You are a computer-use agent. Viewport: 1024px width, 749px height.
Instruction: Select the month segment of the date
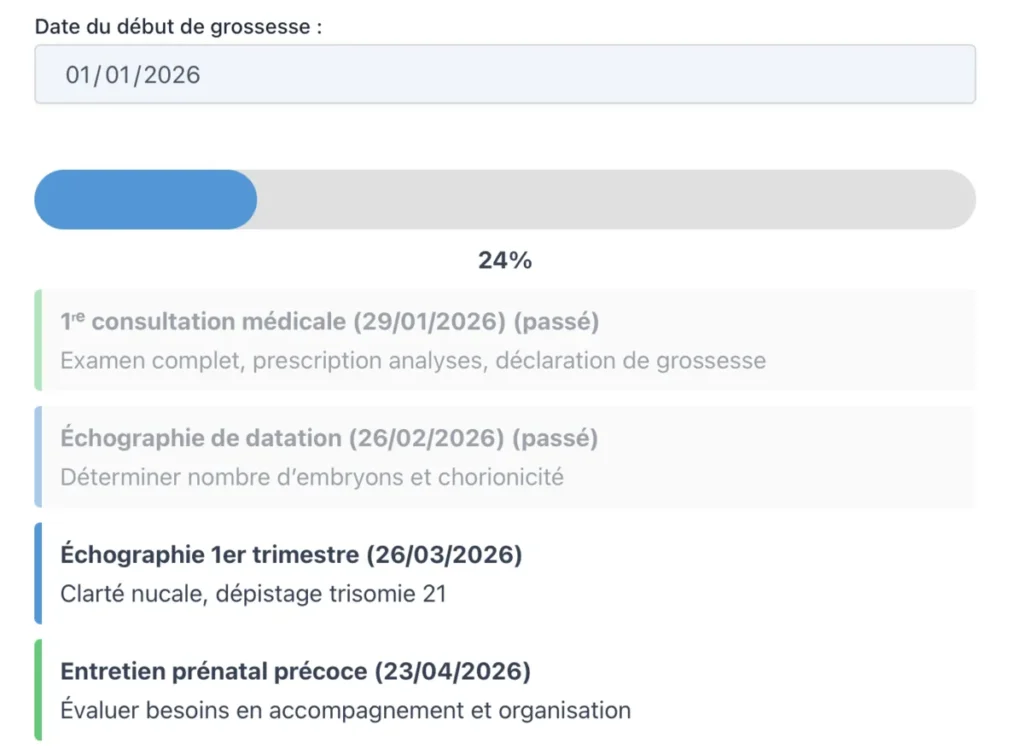click(117, 75)
